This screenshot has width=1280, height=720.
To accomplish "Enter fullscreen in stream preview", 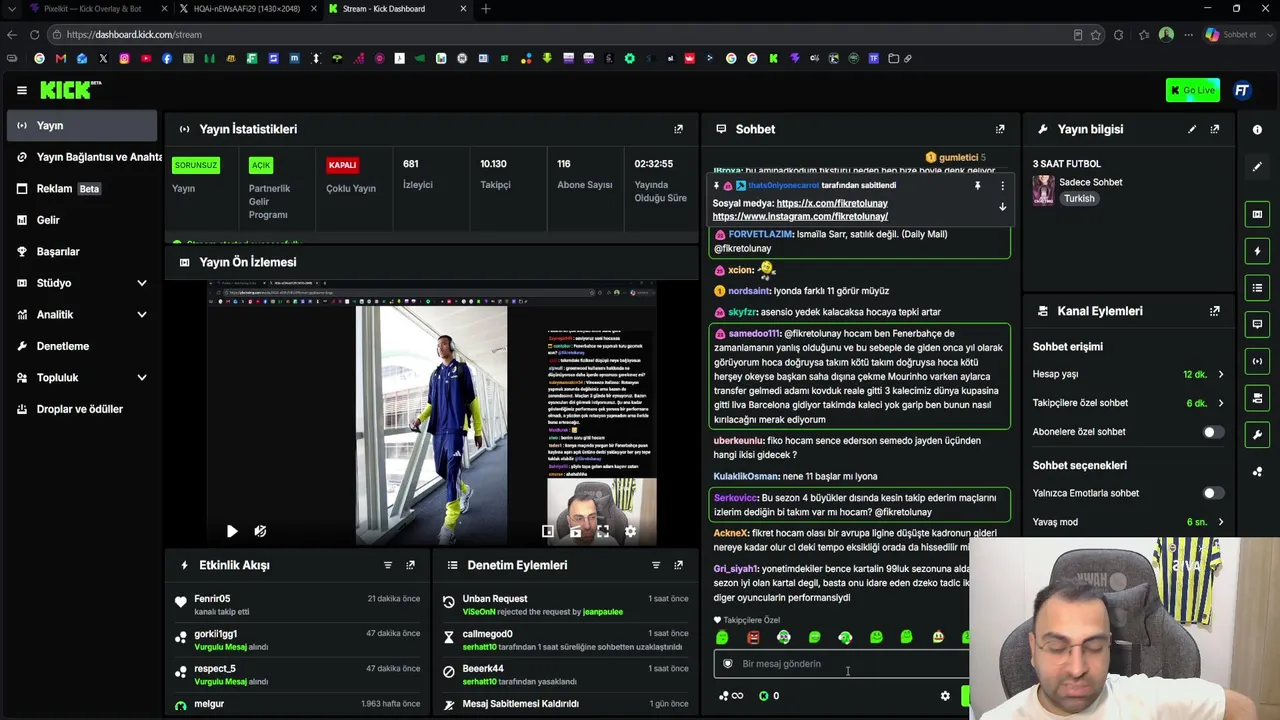I will coord(602,532).
